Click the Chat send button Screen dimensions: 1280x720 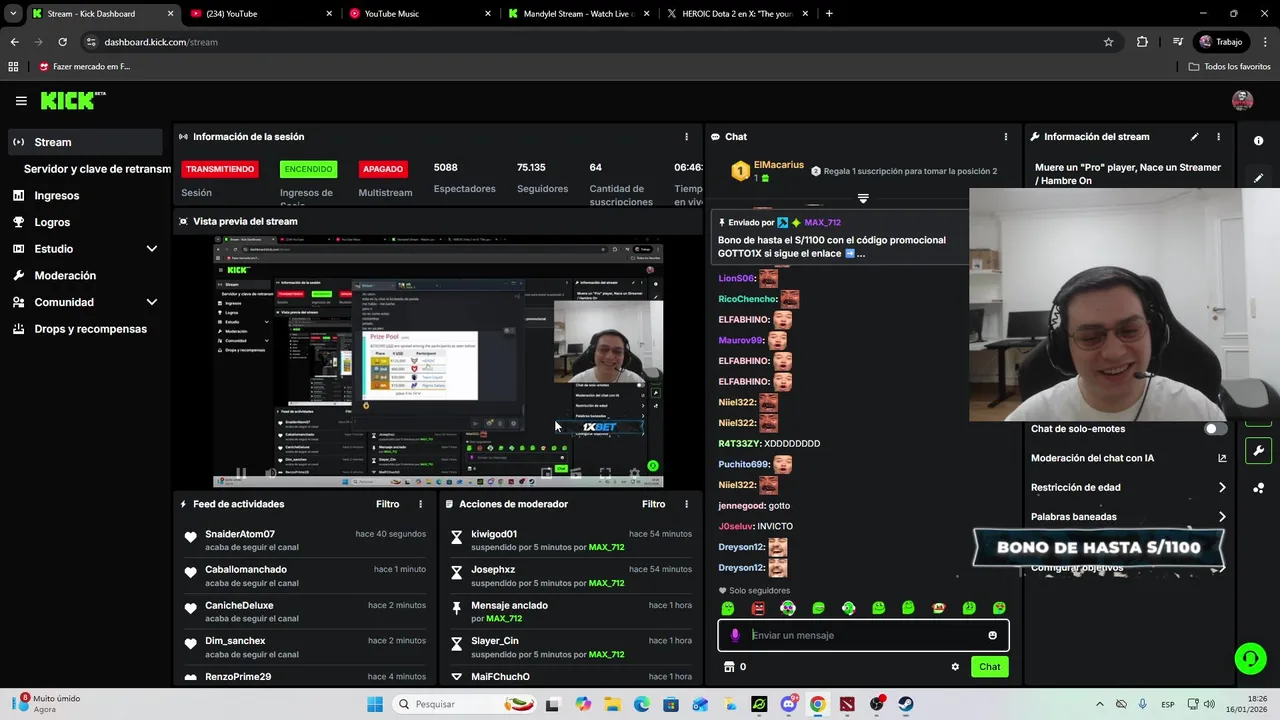pyautogui.click(x=989, y=667)
